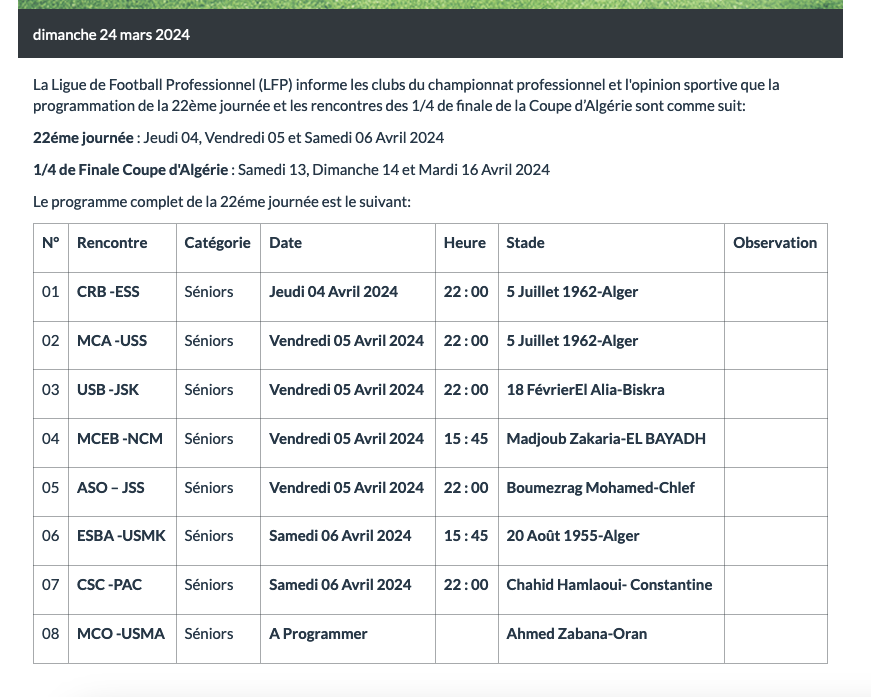Click the '1/4 de Finale Coupe d'Algérie' text

(132, 170)
